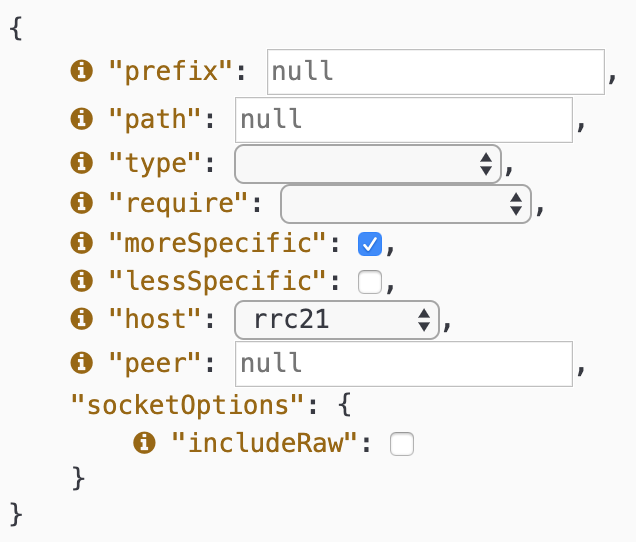Image resolution: width=636 pixels, height=542 pixels.
Task: Expand the "require" dropdown
Action: (x=406, y=204)
